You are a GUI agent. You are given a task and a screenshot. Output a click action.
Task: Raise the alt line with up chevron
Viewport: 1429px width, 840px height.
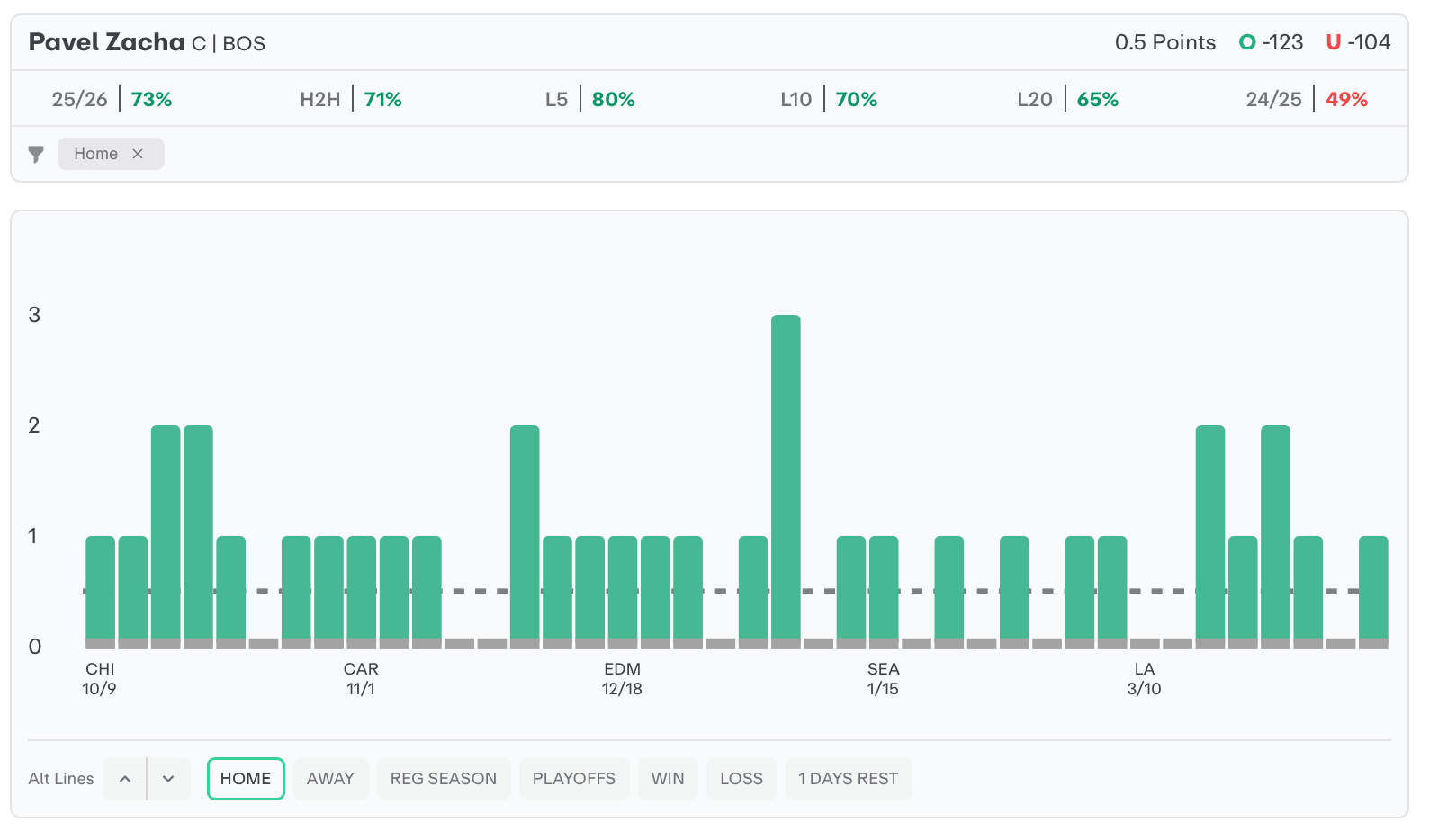125,779
